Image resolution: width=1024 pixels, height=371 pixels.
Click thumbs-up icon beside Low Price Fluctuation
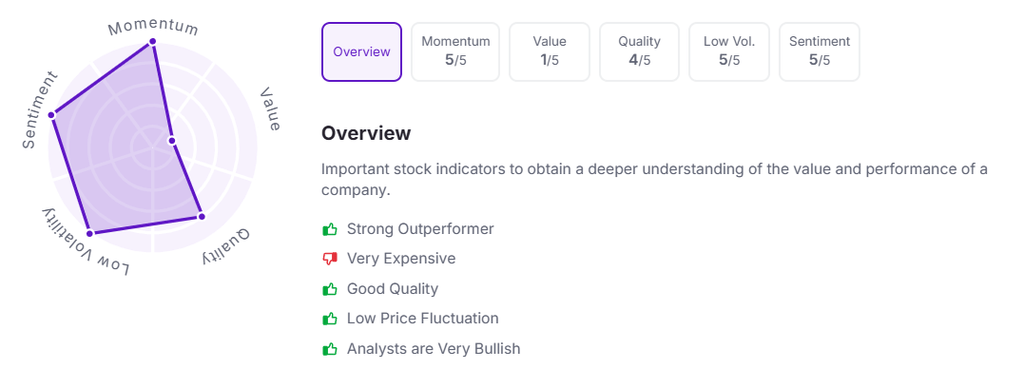coord(330,319)
